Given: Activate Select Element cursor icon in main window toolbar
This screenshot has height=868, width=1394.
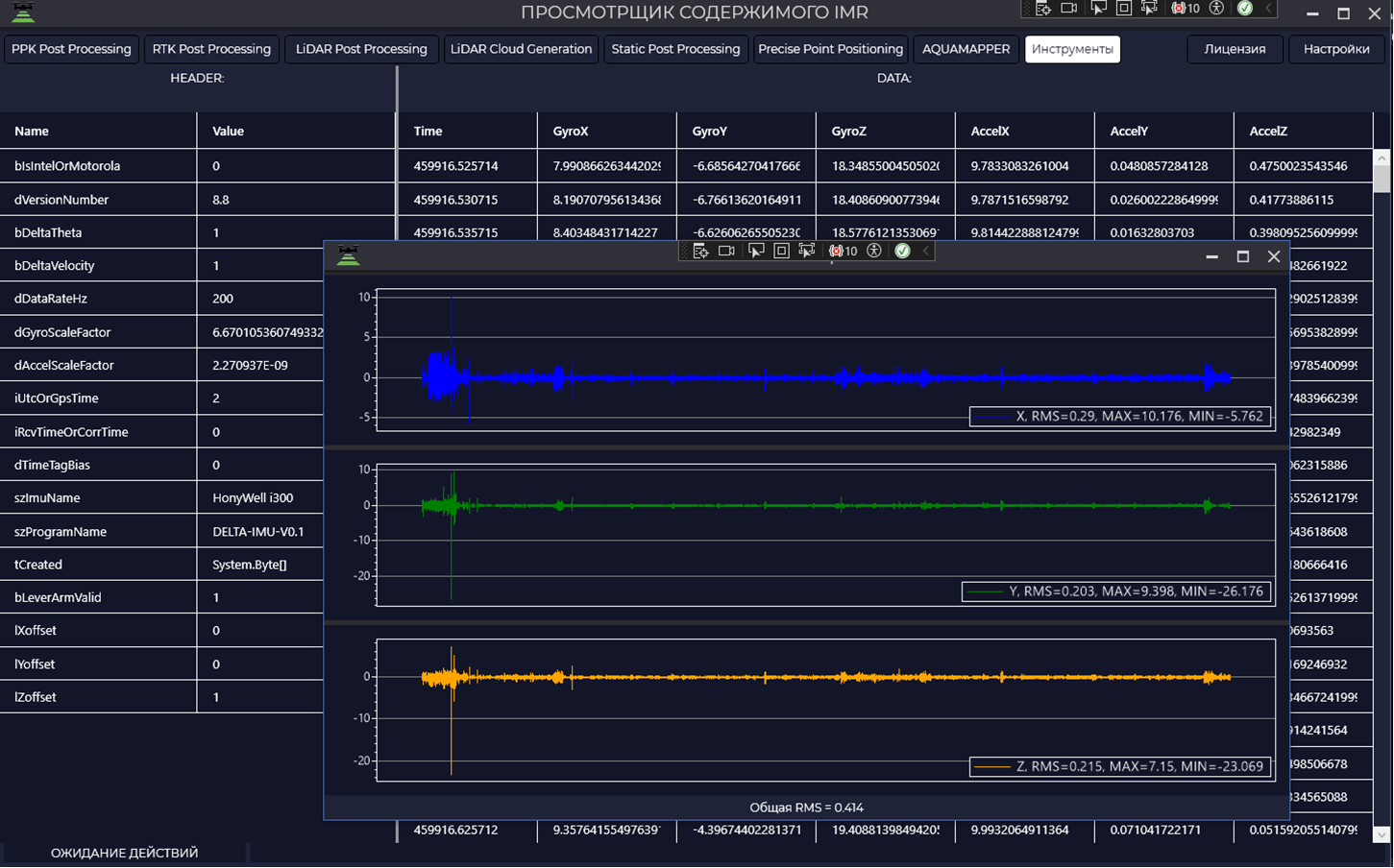Looking at the screenshot, I should 1098,9.
